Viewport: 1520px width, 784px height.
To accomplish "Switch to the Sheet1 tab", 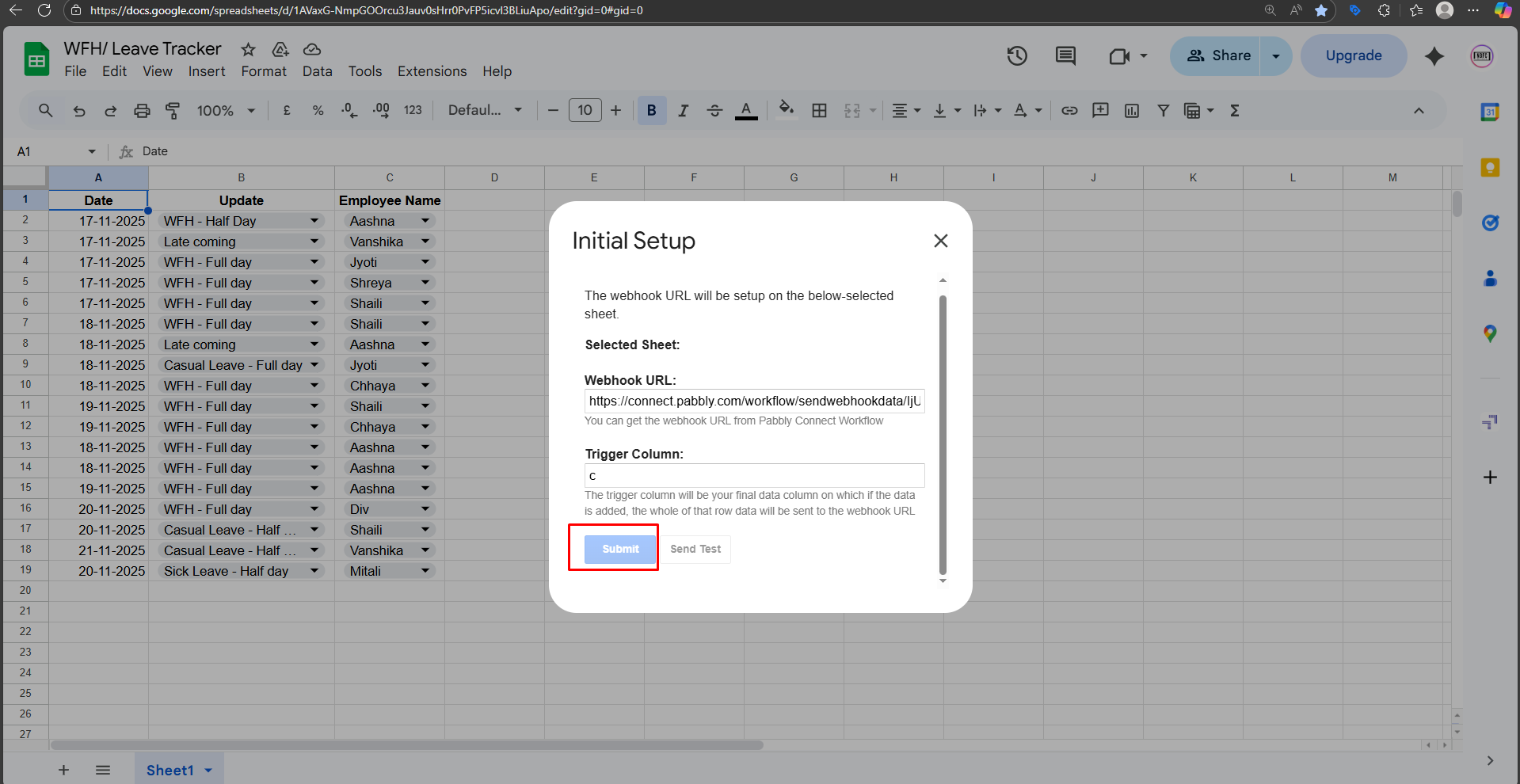I will (x=170, y=771).
